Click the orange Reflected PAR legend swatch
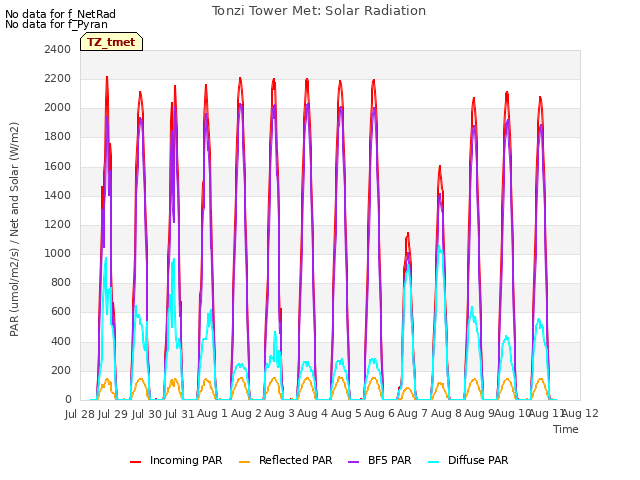The height and width of the screenshot is (480, 640). 244,462
